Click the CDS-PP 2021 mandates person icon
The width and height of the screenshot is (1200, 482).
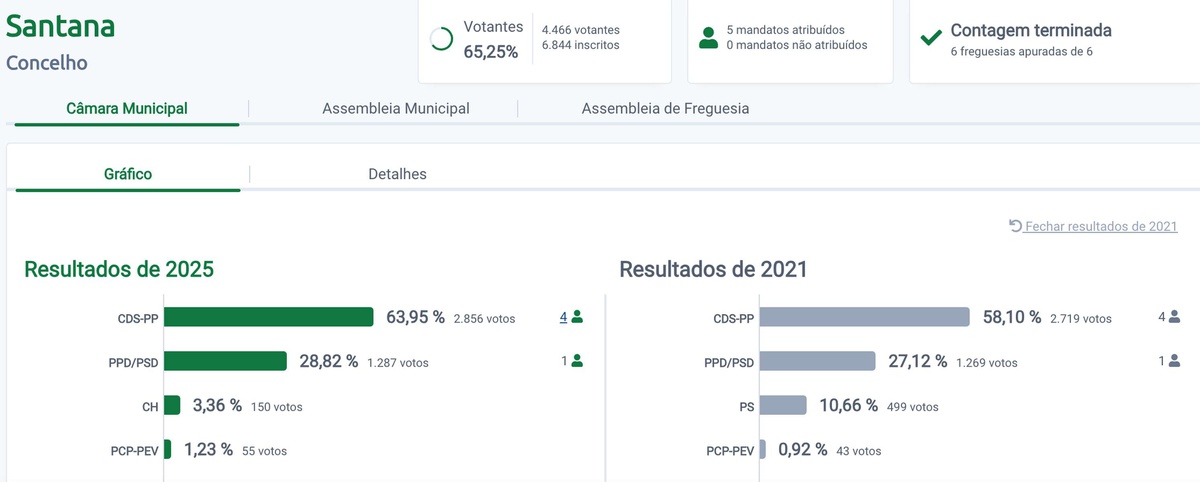pyautogui.click(x=1174, y=317)
